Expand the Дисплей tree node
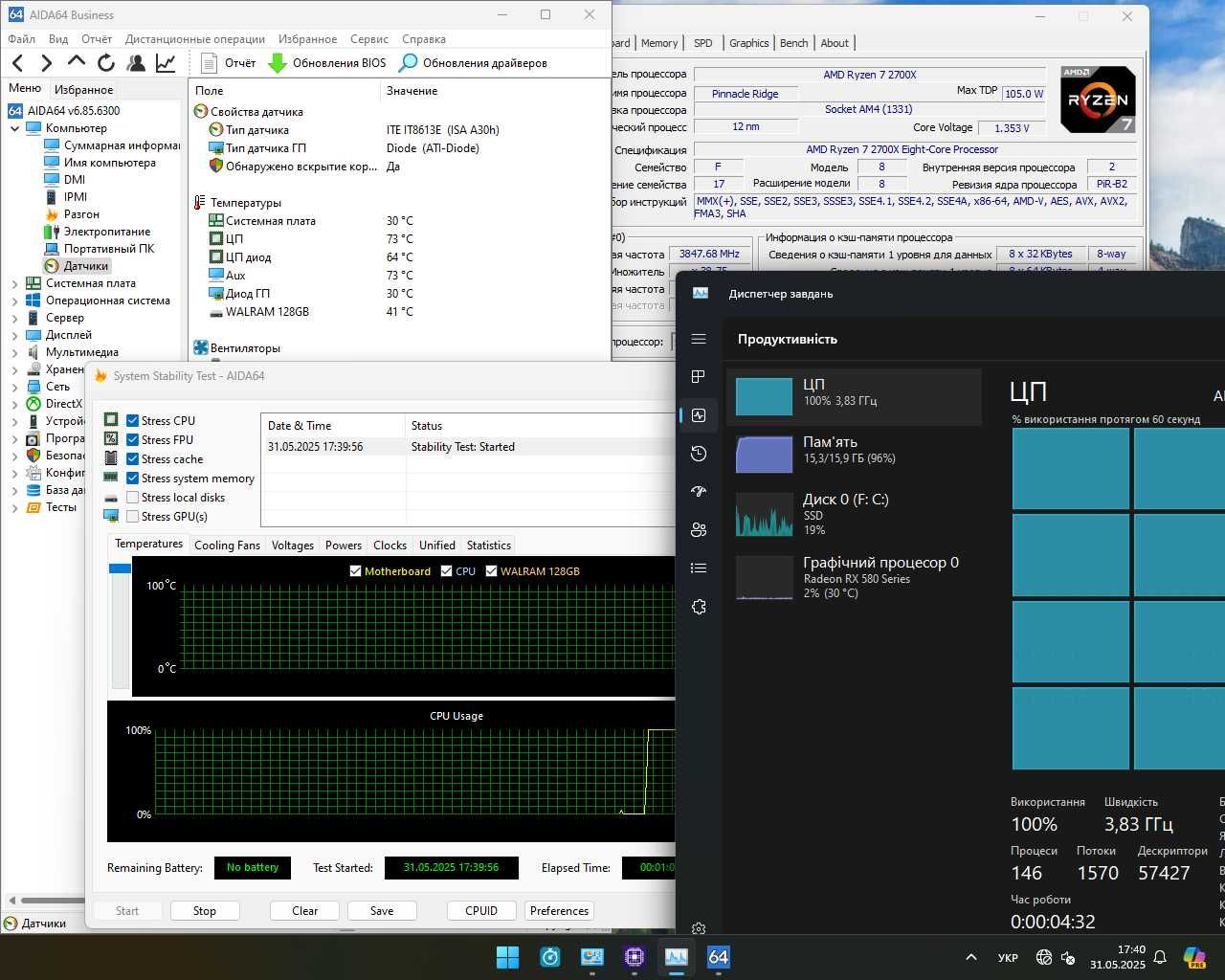The height and width of the screenshot is (980, 1225). click(x=14, y=335)
